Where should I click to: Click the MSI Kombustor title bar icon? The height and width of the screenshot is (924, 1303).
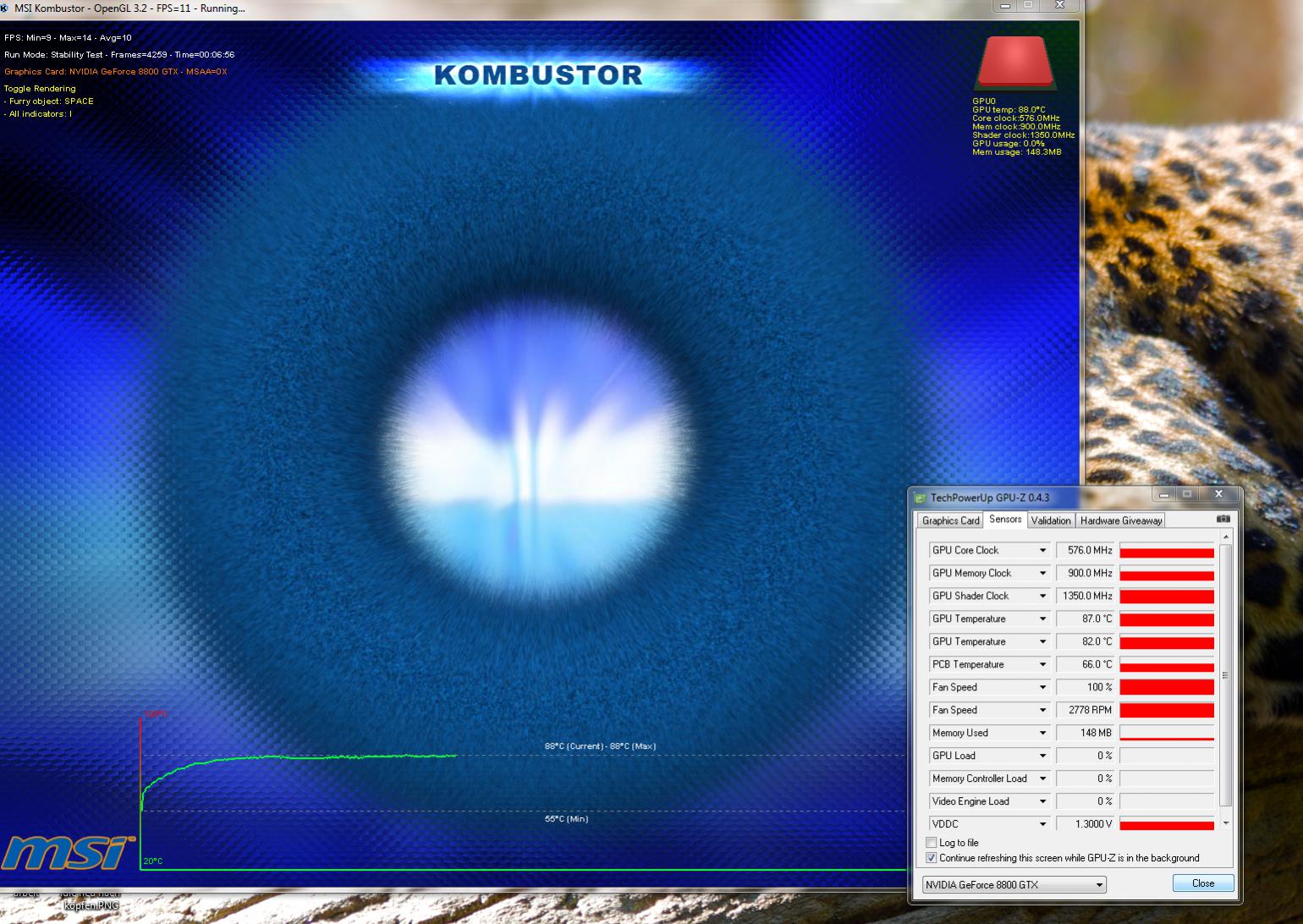[6, 8]
